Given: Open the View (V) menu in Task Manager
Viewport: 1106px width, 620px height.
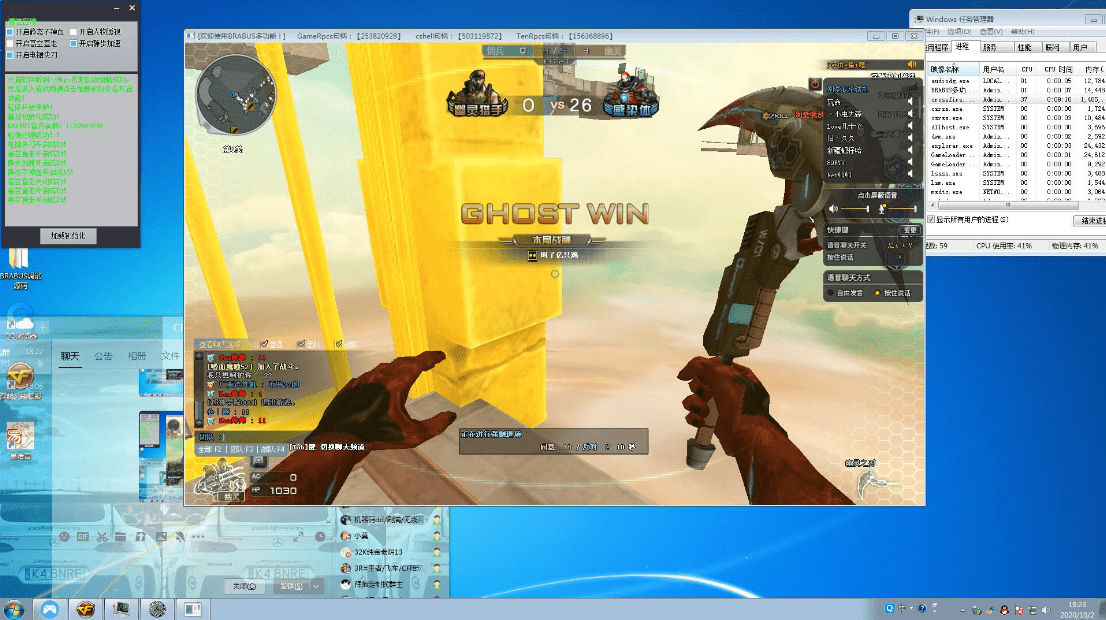Looking at the screenshot, I should click(991, 32).
